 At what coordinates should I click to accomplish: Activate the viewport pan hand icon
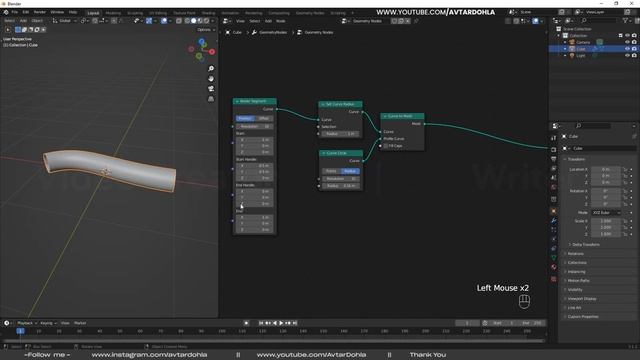click(211, 78)
